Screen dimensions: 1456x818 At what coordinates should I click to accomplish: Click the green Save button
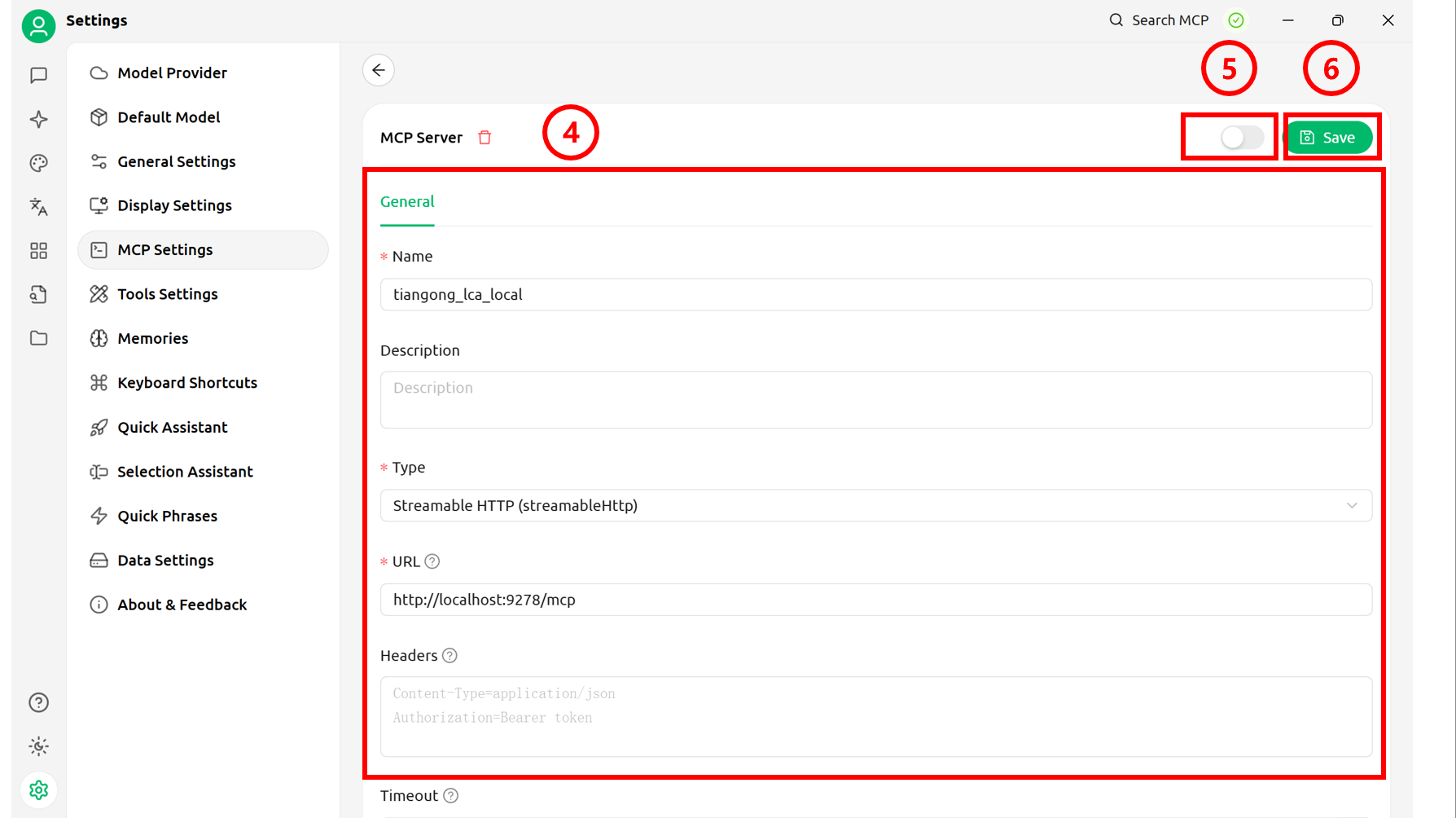(1329, 138)
